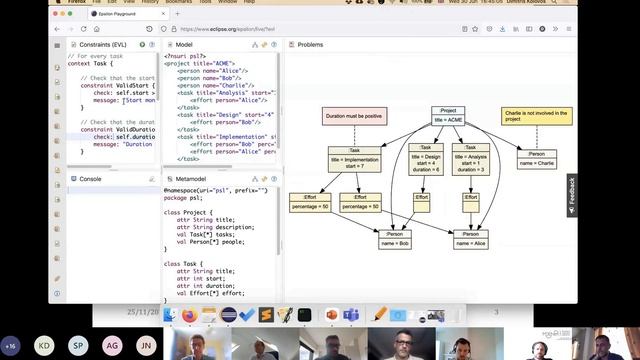Click the Project node titled ACME

tap(448, 116)
